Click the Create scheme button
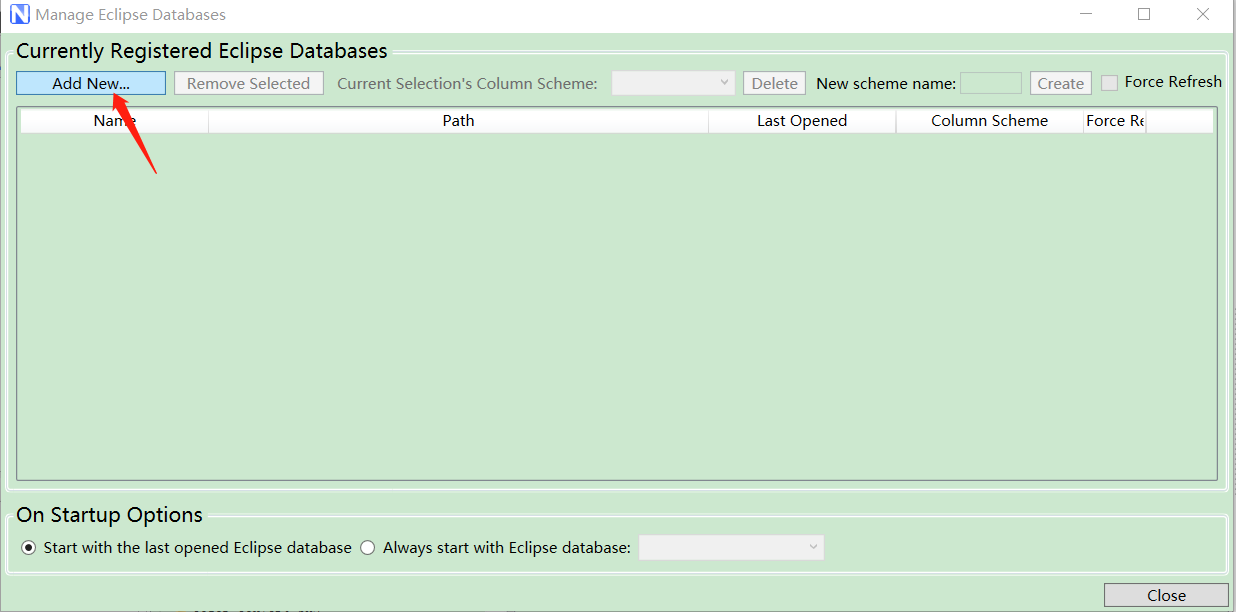The image size is (1236, 612). pyautogui.click(x=1060, y=83)
